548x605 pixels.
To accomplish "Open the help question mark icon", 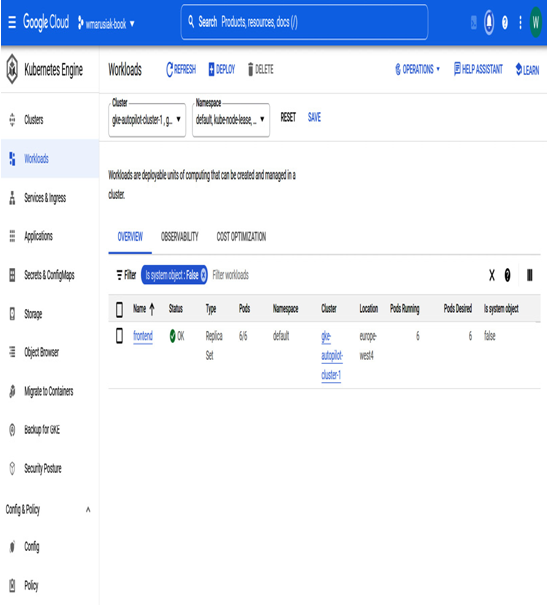I will click(x=505, y=23).
